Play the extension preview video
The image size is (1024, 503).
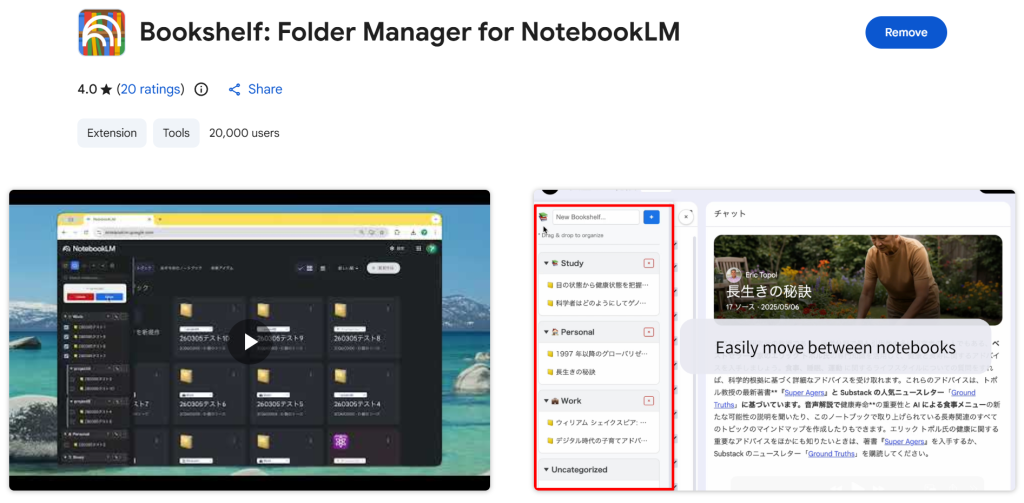coord(249,341)
